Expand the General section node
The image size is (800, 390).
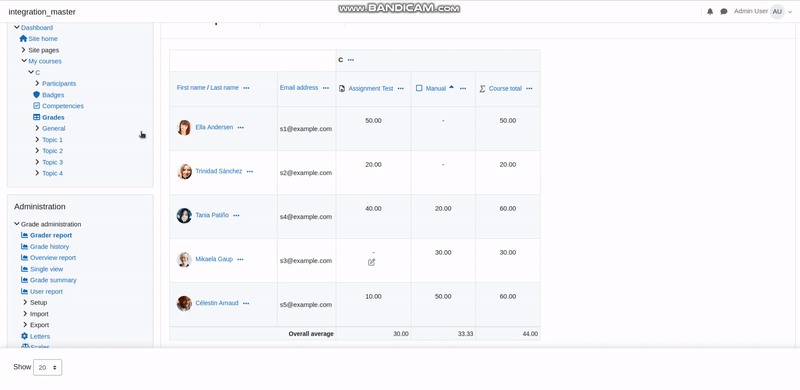coord(38,128)
